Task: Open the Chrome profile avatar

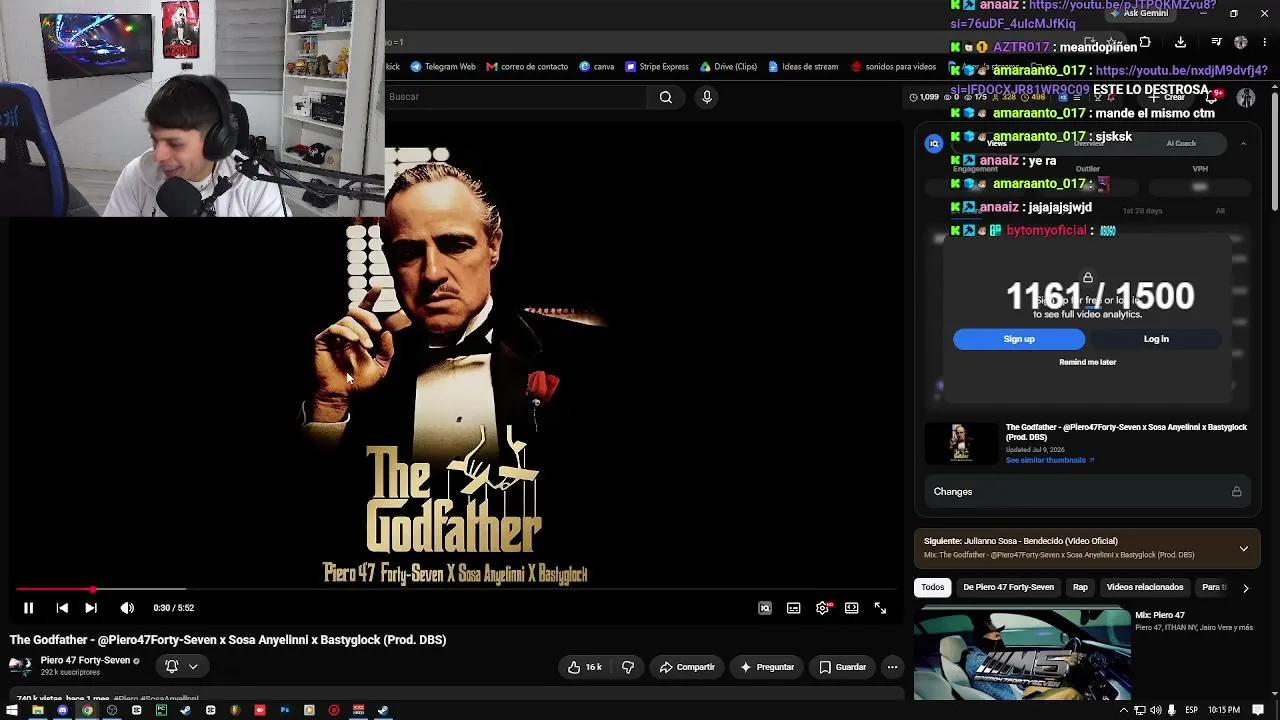Action: click(1241, 42)
